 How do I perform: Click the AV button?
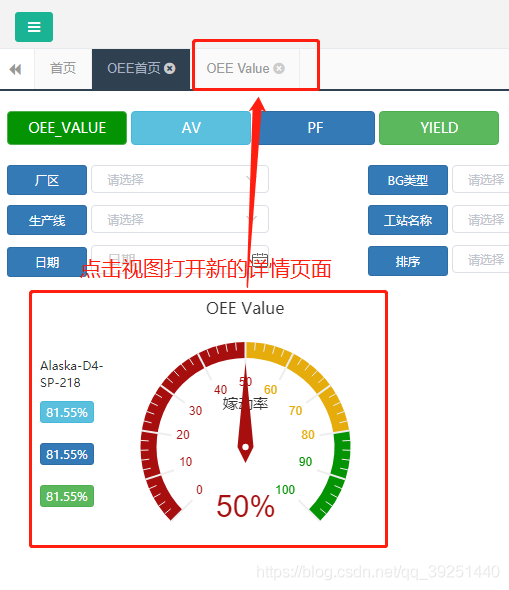click(x=191, y=128)
